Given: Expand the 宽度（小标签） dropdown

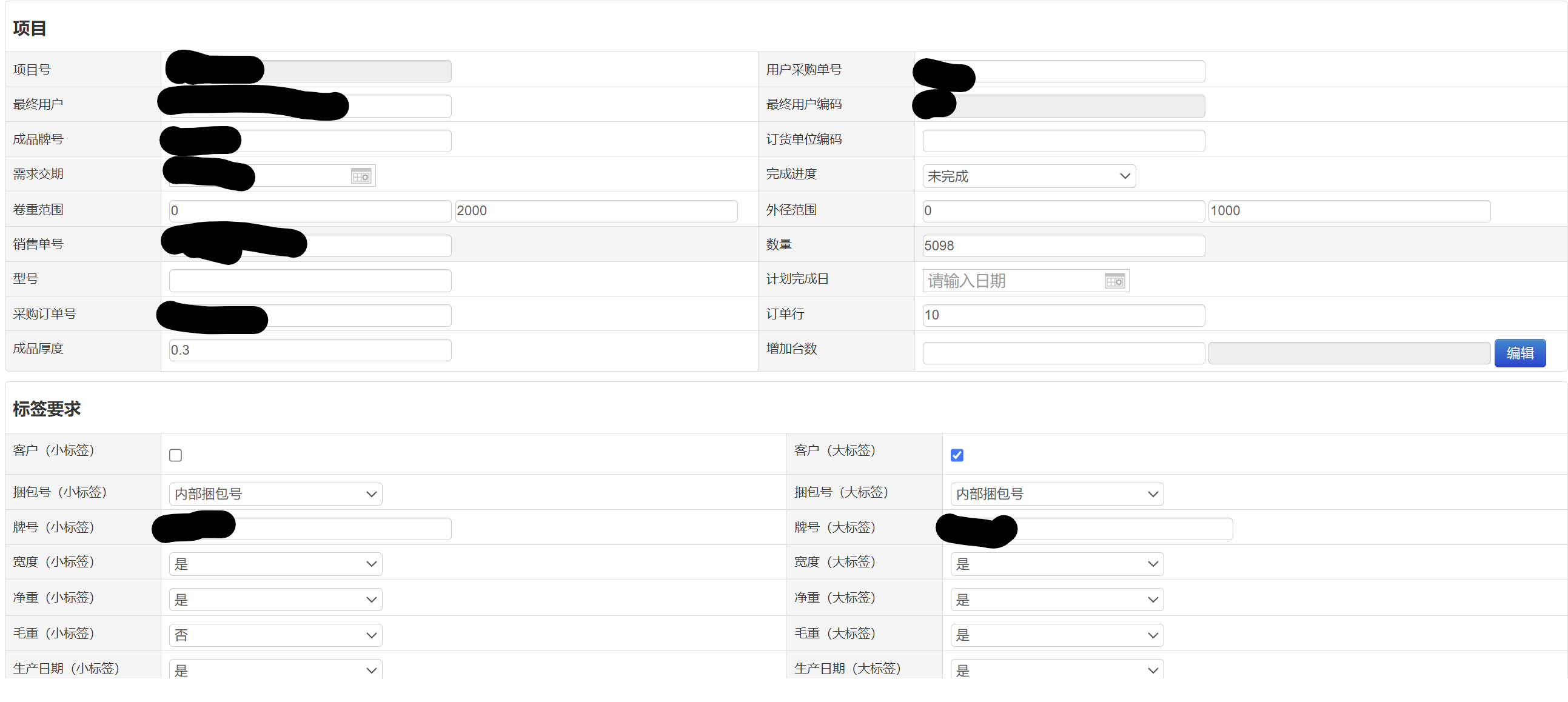Looking at the screenshot, I should tap(276, 563).
